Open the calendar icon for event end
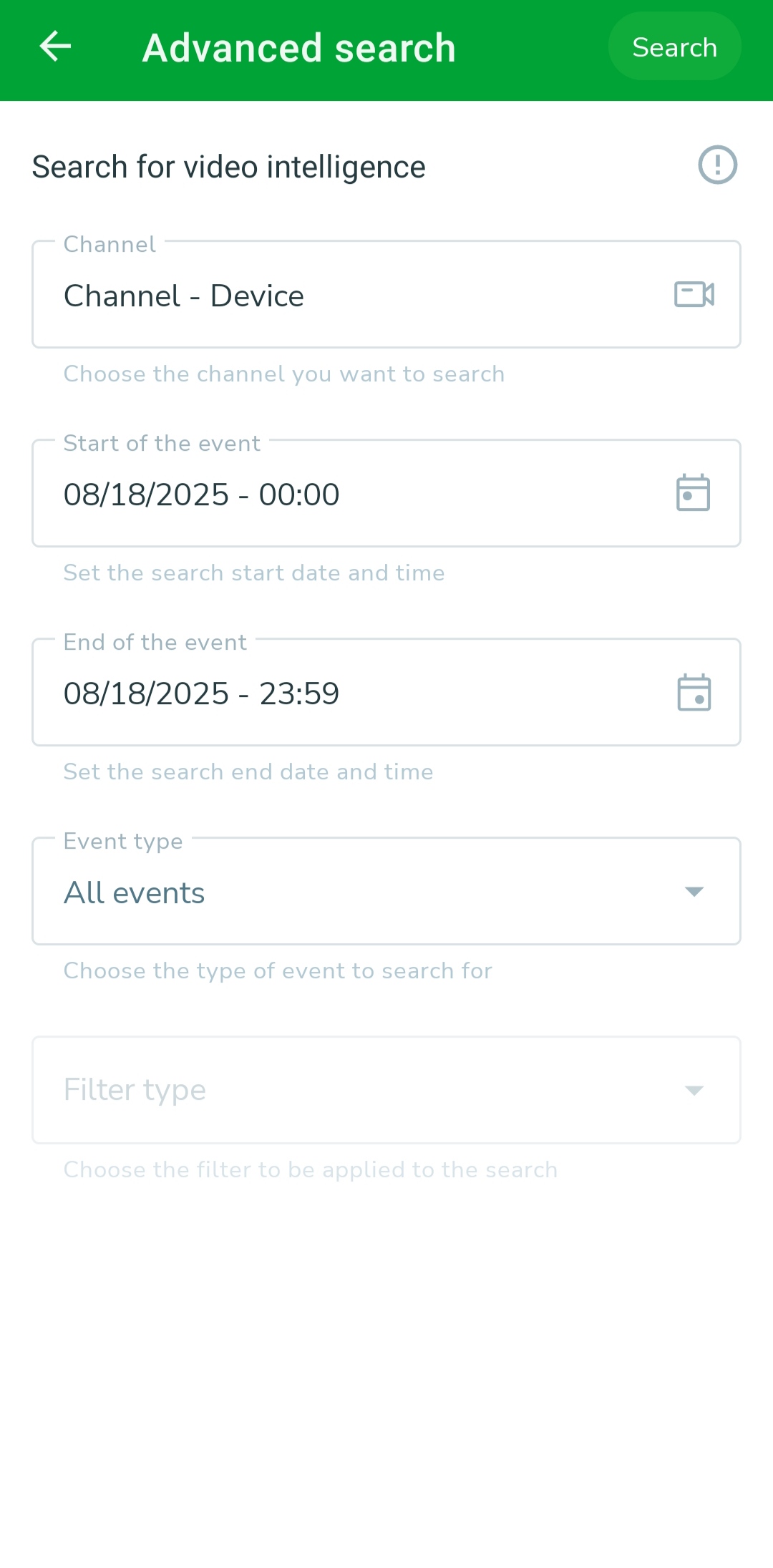 click(x=694, y=692)
